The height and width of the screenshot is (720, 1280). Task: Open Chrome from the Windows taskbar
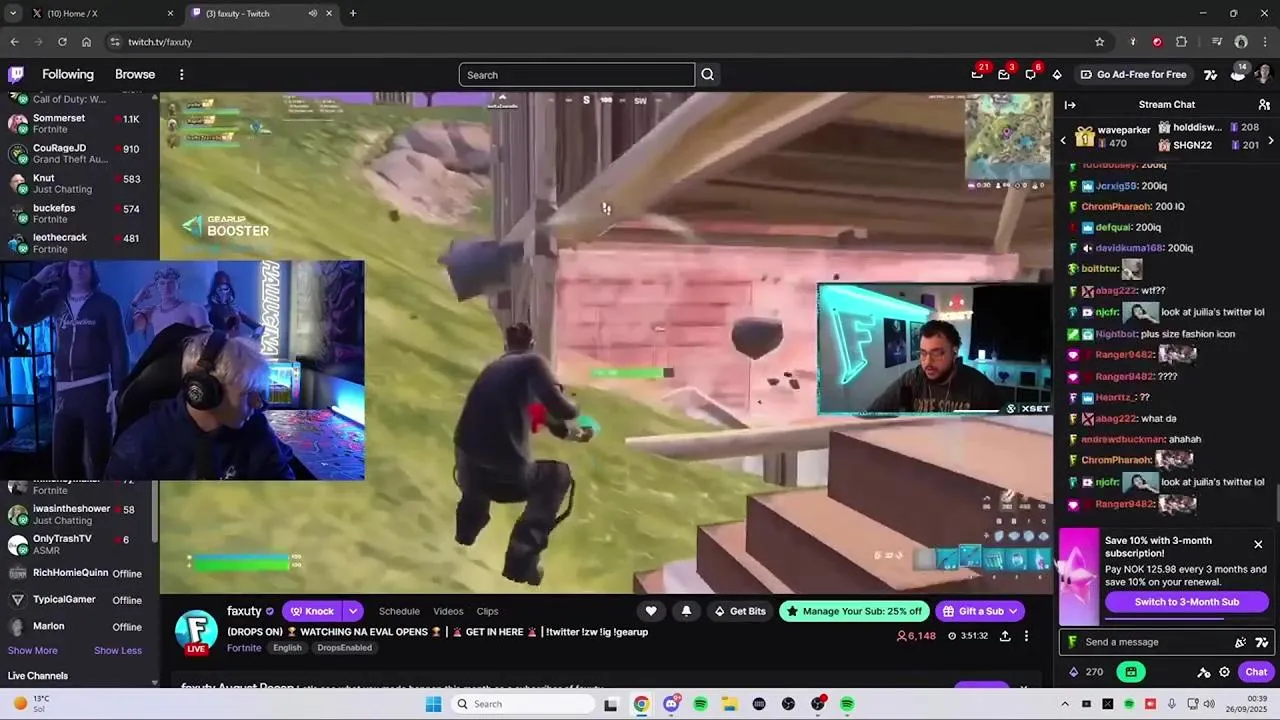[641, 704]
